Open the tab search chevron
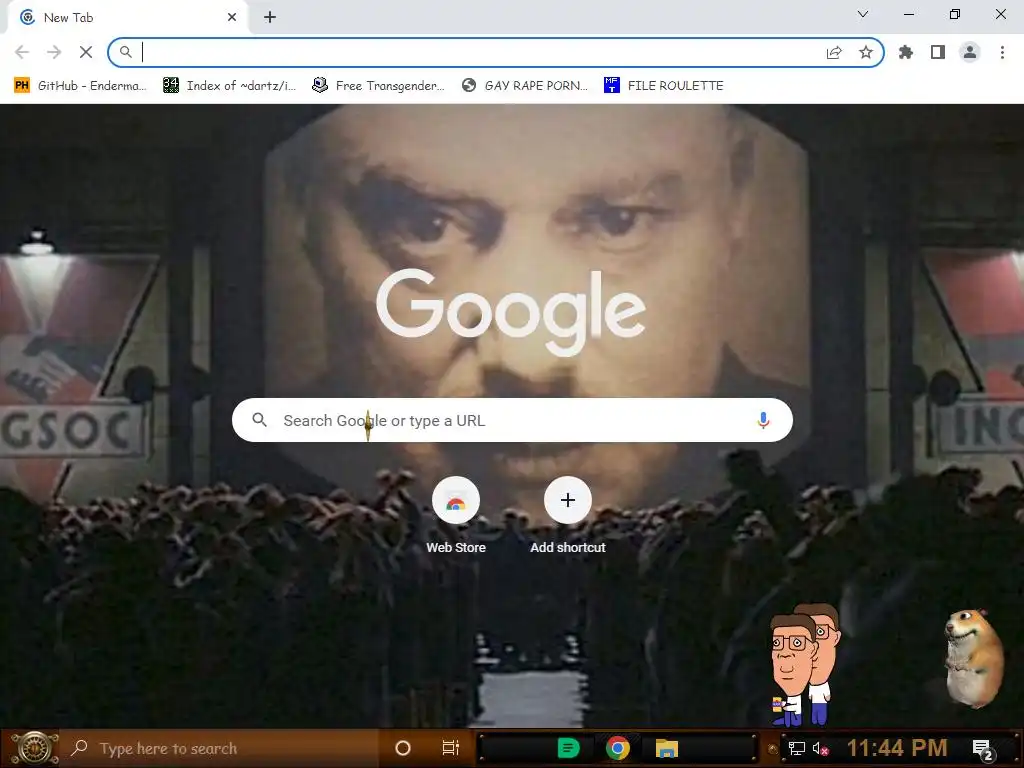The image size is (1024, 768). pyautogui.click(x=863, y=14)
